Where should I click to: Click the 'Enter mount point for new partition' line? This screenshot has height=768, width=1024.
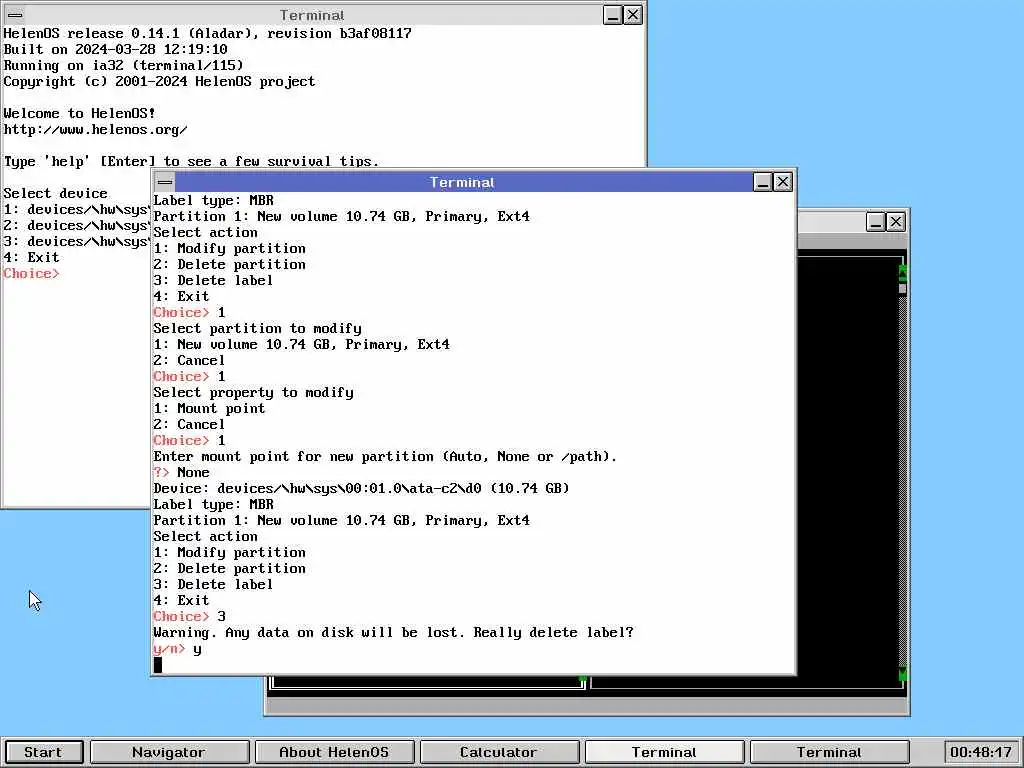[385, 456]
